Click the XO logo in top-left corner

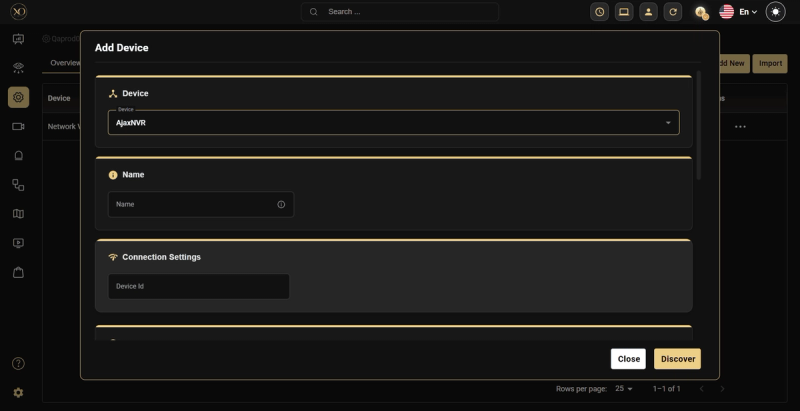(x=18, y=11)
